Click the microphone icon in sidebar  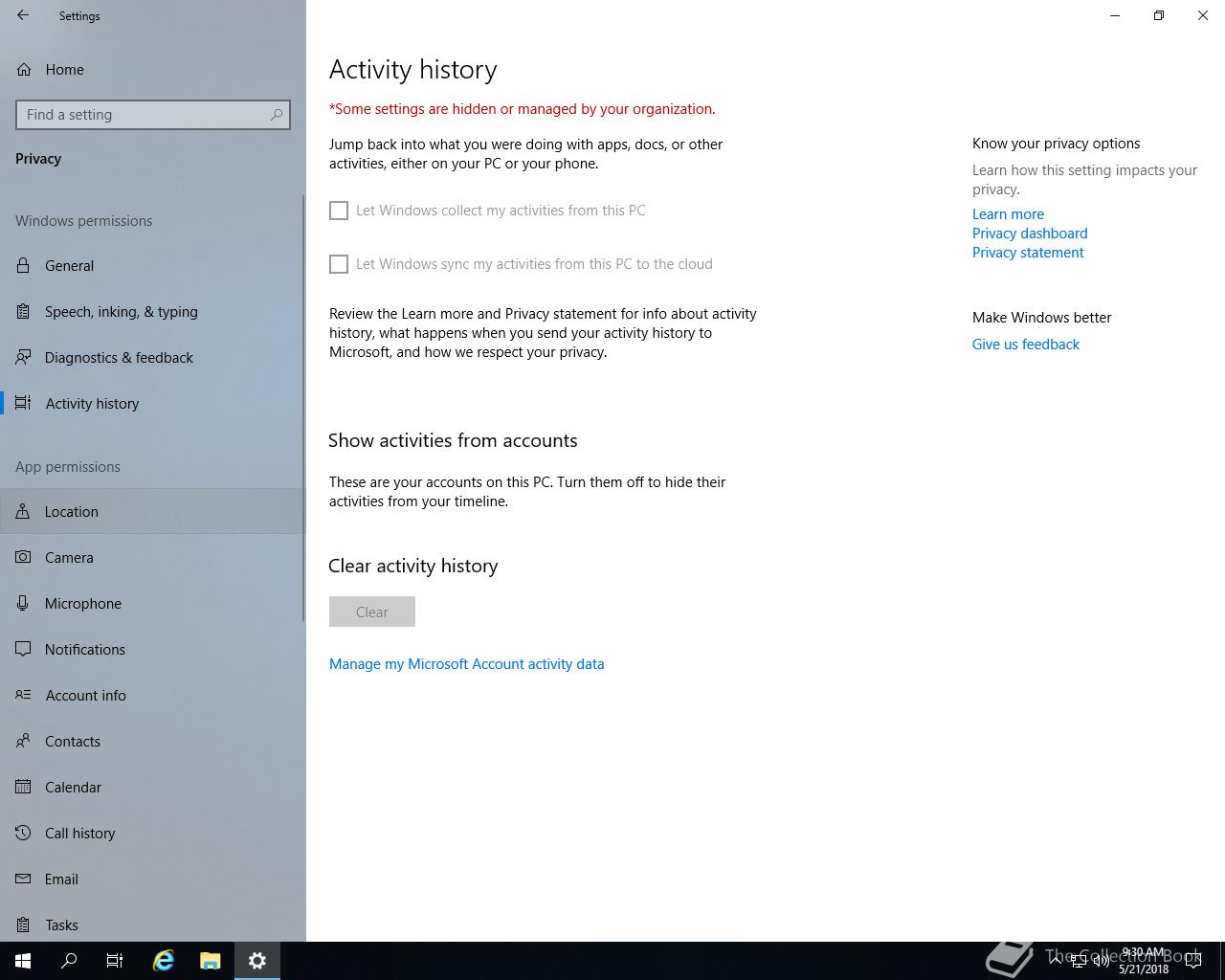click(24, 603)
